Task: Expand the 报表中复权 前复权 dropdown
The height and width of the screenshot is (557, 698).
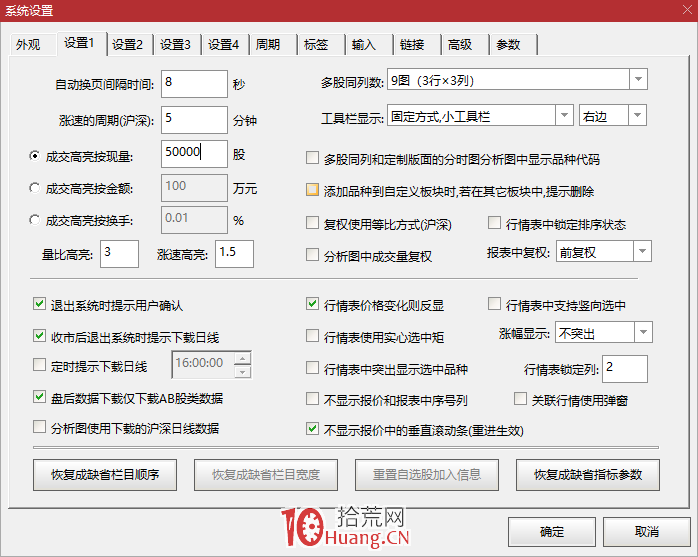Action: pyautogui.click(x=642, y=251)
